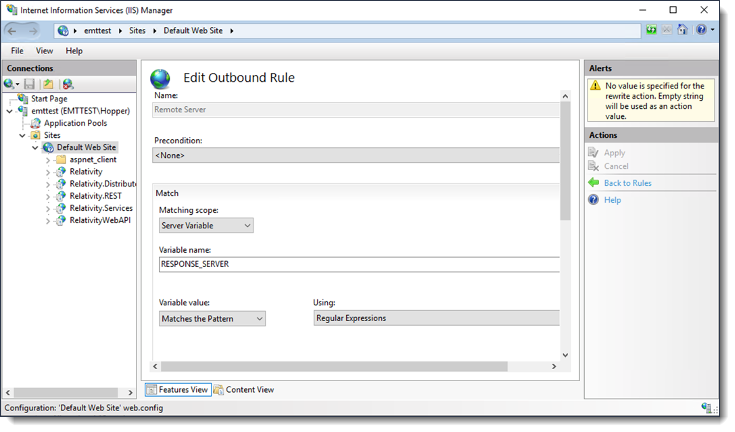Switch to Content View tab
The height and width of the screenshot is (432, 735).
(244, 390)
